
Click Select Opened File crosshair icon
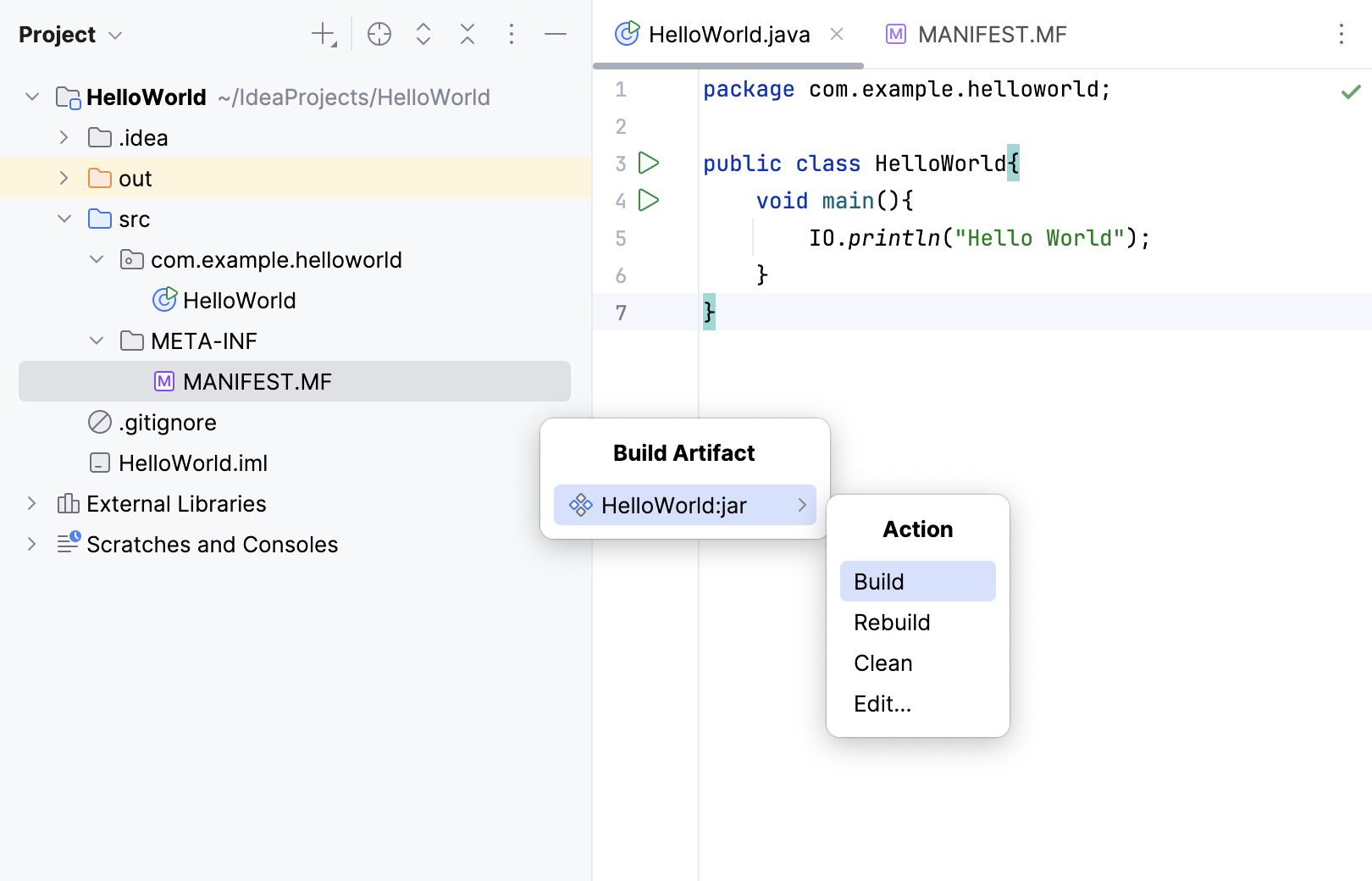point(379,35)
